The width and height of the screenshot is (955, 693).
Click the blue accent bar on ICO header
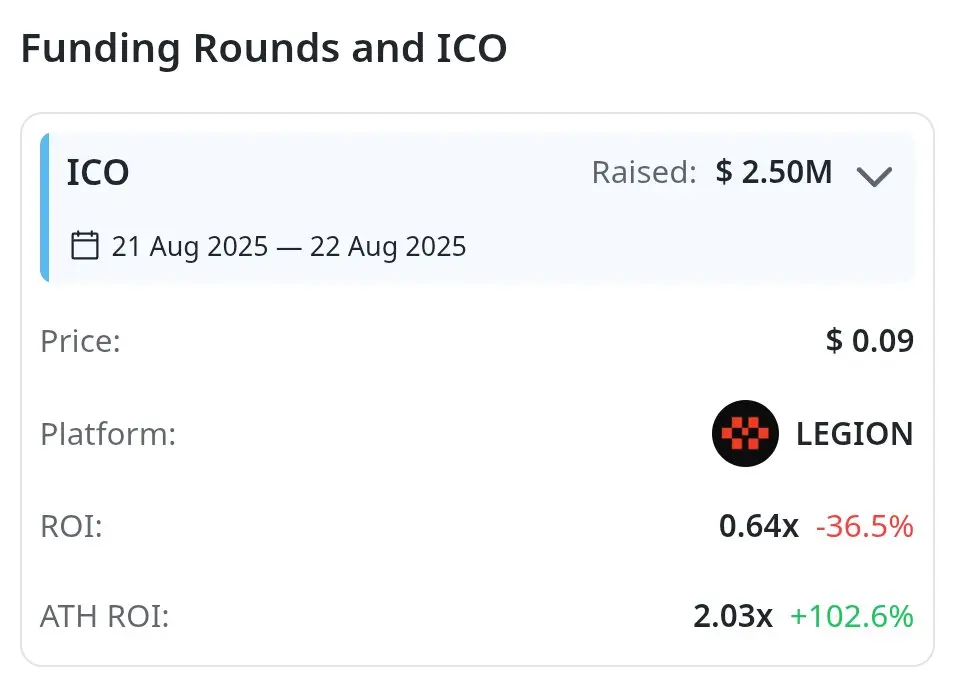click(x=45, y=208)
